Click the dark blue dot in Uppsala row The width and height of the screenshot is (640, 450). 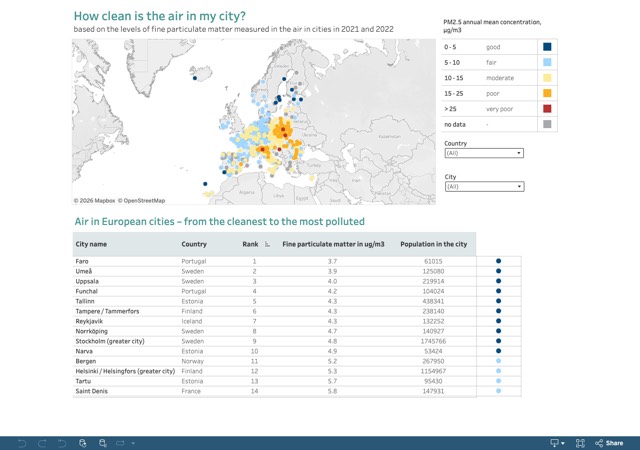498,281
